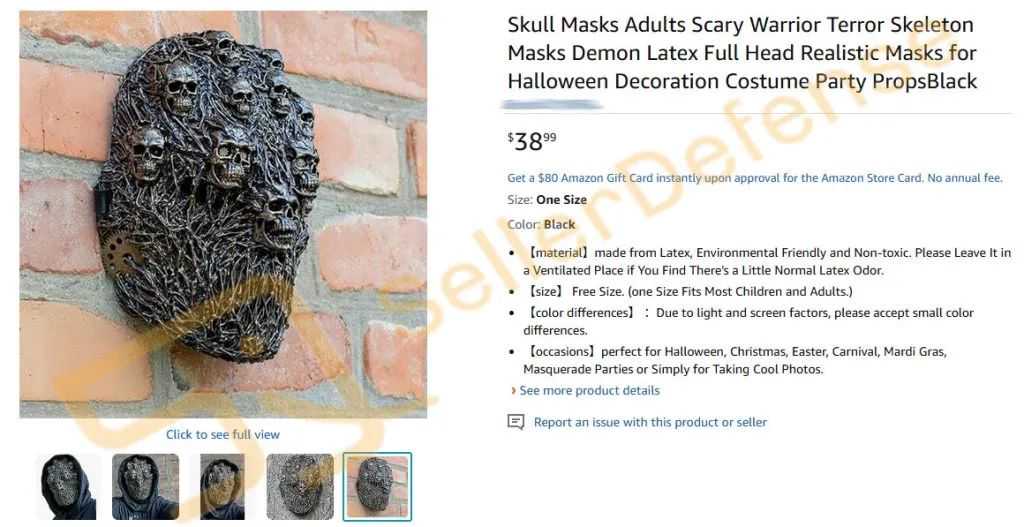
Task: Select the narrow third thumbnail image
Action: point(222,487)
